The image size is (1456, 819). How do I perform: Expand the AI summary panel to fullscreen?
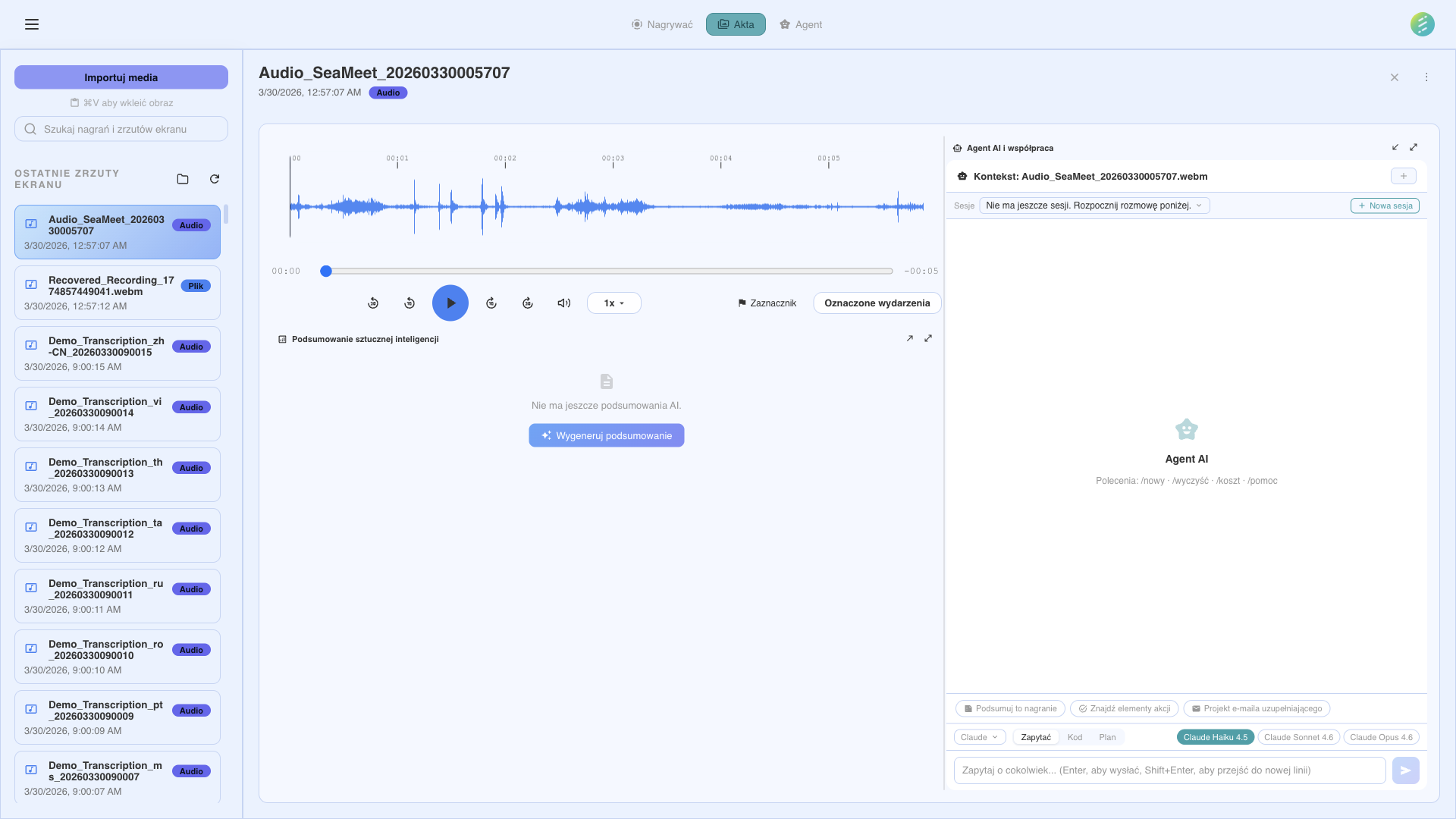(928, 338)
